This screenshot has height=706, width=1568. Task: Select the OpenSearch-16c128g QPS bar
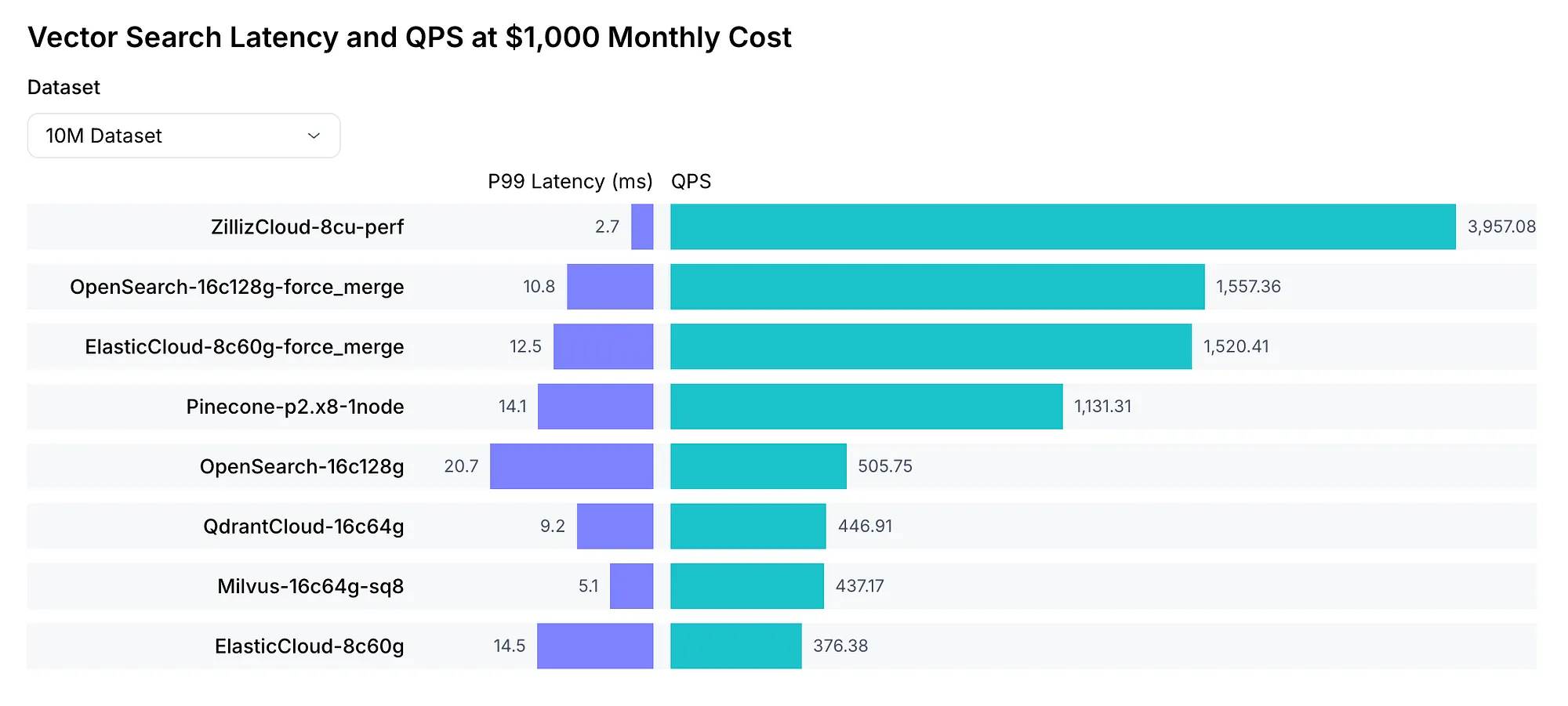coord(758,466)
